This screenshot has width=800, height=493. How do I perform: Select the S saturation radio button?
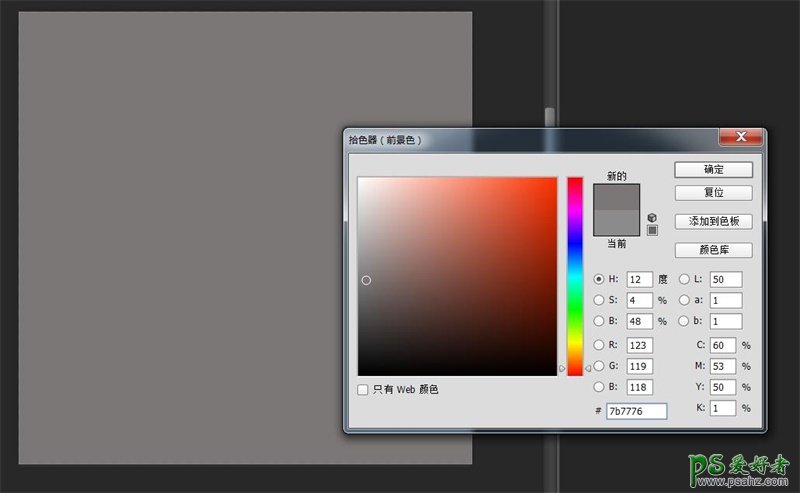(x=598, y=300)
